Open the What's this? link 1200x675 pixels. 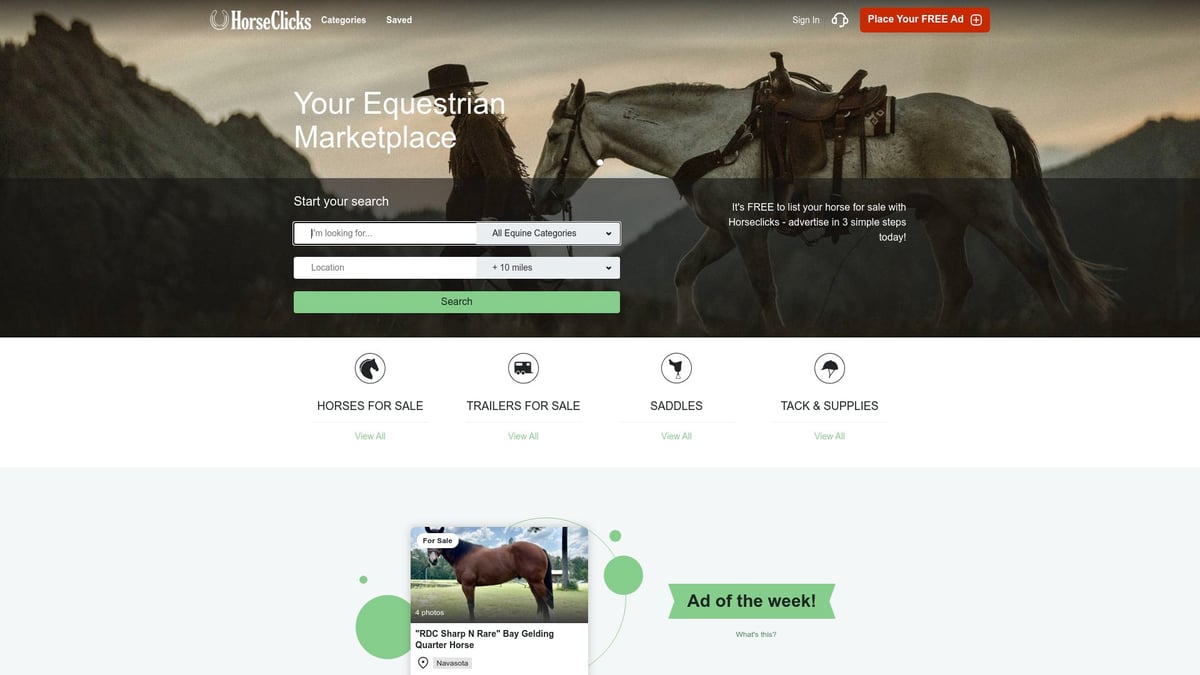click(756, 635)
